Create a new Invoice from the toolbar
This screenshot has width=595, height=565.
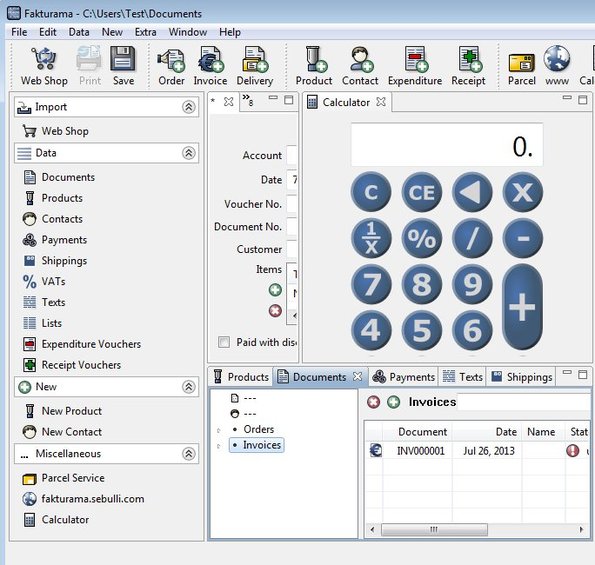pyautogui.click(x=210, y=66)
